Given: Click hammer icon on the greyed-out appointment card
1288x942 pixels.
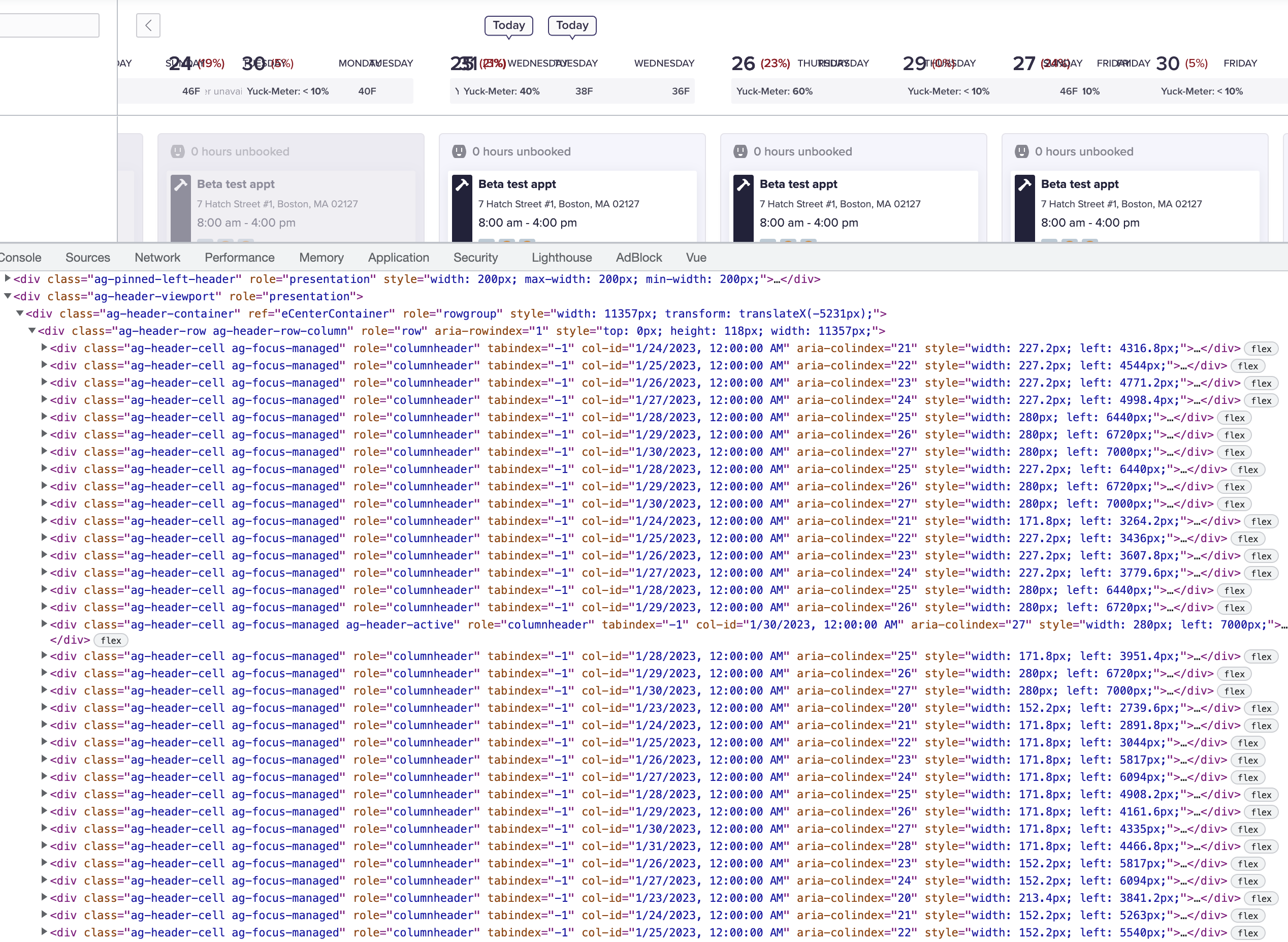Looking at the screenshot, I should point(181,185).
